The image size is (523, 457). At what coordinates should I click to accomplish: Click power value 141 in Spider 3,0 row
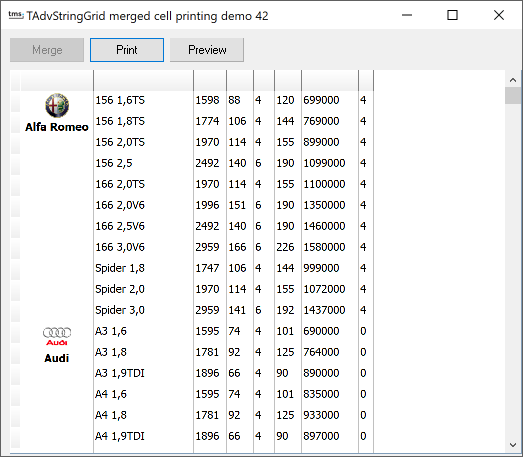pyautogui.click(x=237, y=310)
